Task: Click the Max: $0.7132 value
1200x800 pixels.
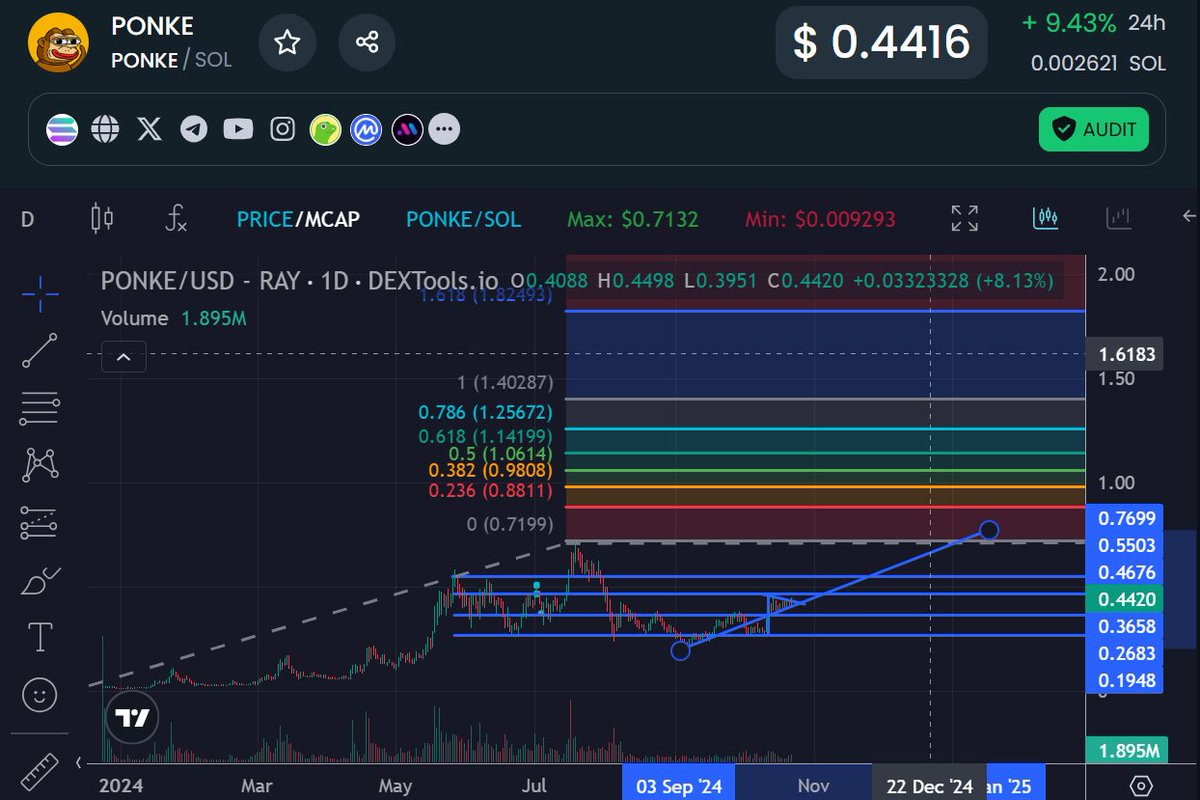Action: point(633,219)
